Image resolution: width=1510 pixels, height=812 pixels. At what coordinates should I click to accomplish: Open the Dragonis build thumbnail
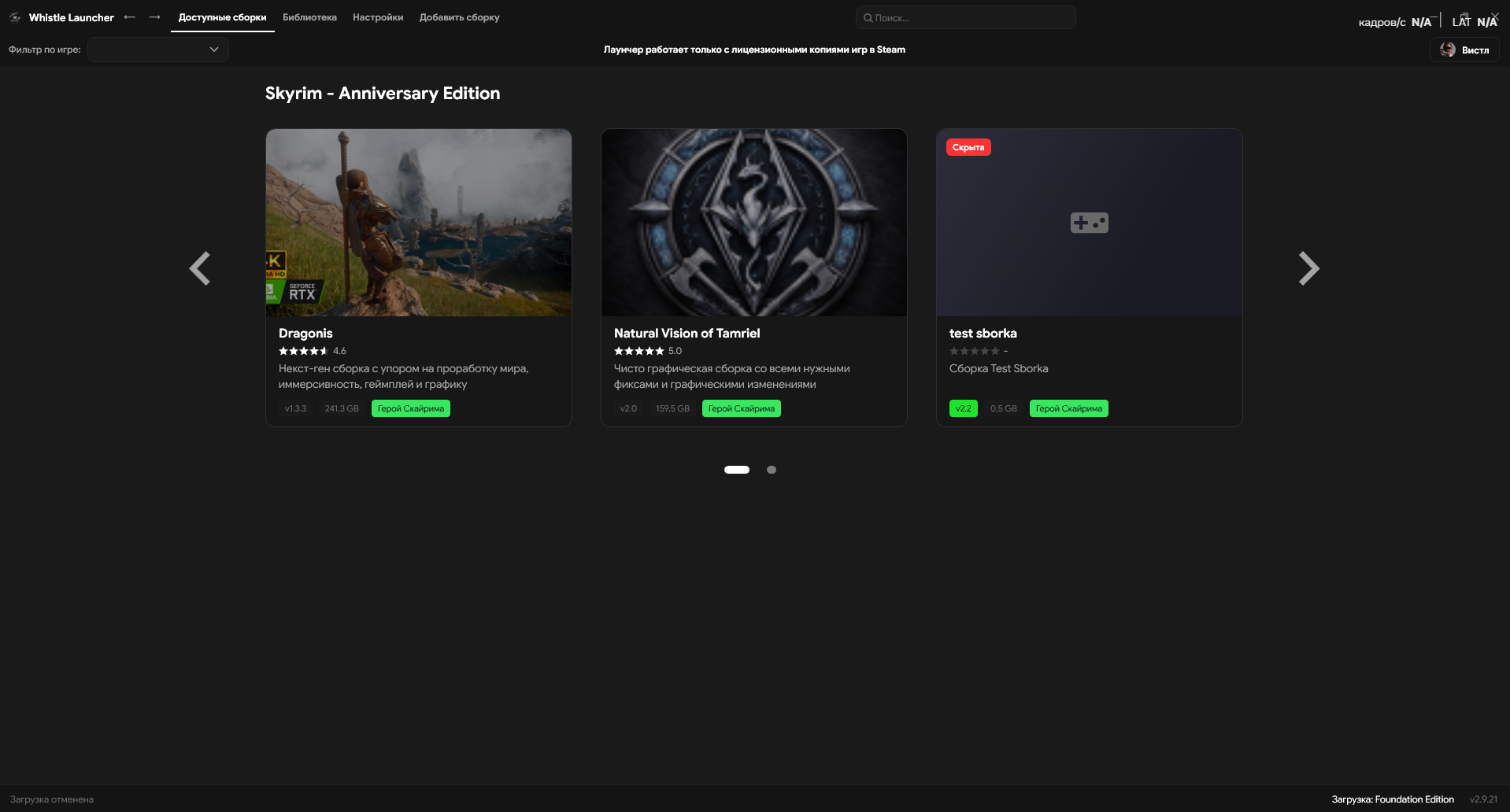pos(418,222)
